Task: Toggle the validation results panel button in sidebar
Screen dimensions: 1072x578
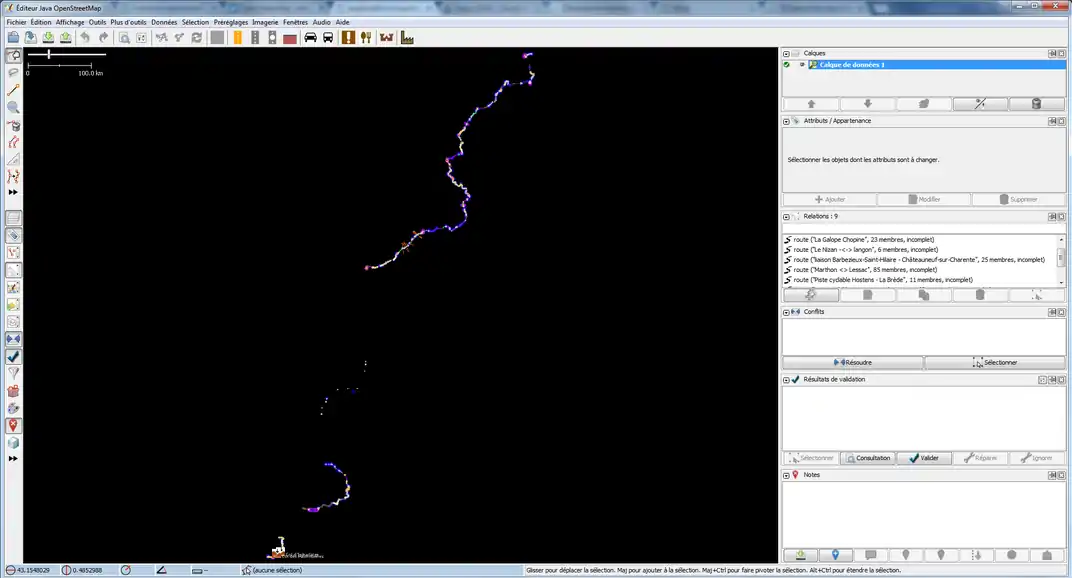Action: pyautogui.click(x=14, y=356)
